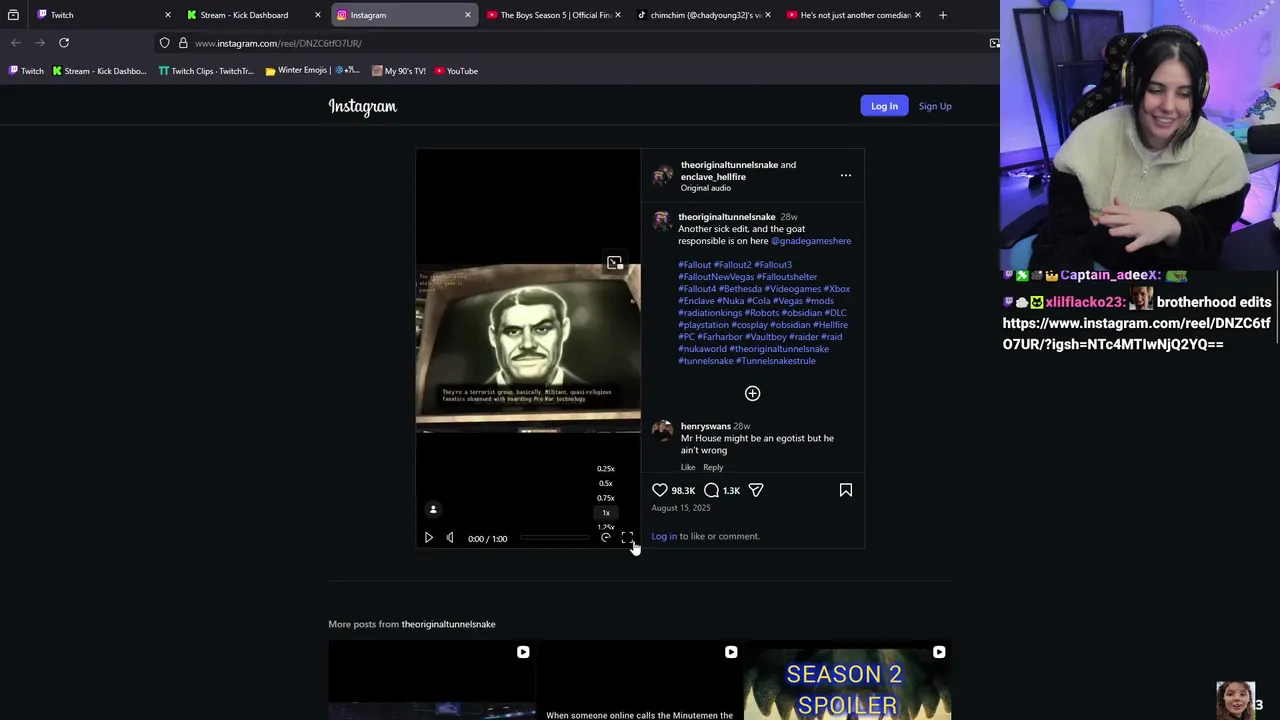Switch to The Boys Season 5 tab
Image resolution: width=1280 pixels, height=720 pixels.
(x=554, y=15)
